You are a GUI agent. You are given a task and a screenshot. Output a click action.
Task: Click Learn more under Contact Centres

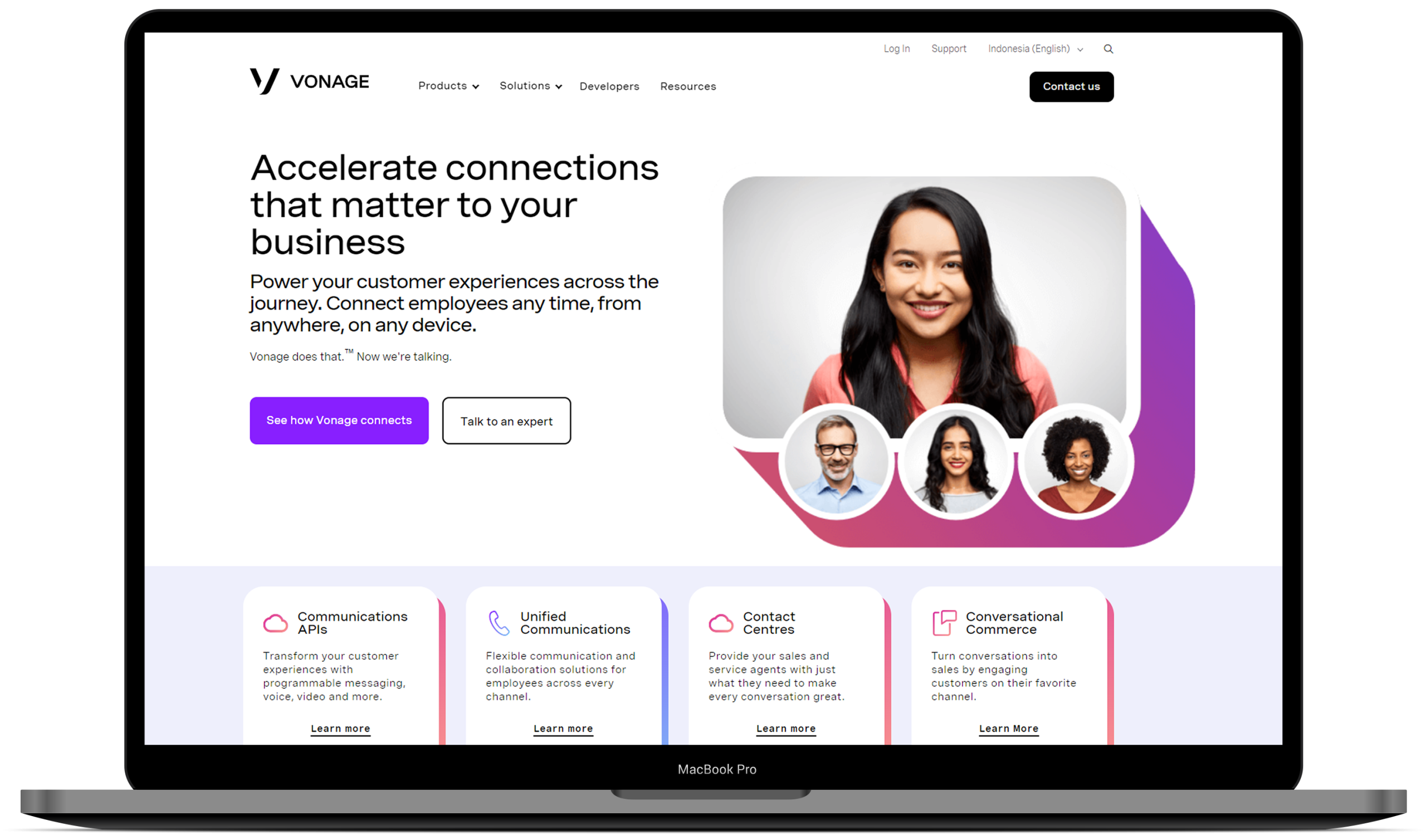pos(786,727)
